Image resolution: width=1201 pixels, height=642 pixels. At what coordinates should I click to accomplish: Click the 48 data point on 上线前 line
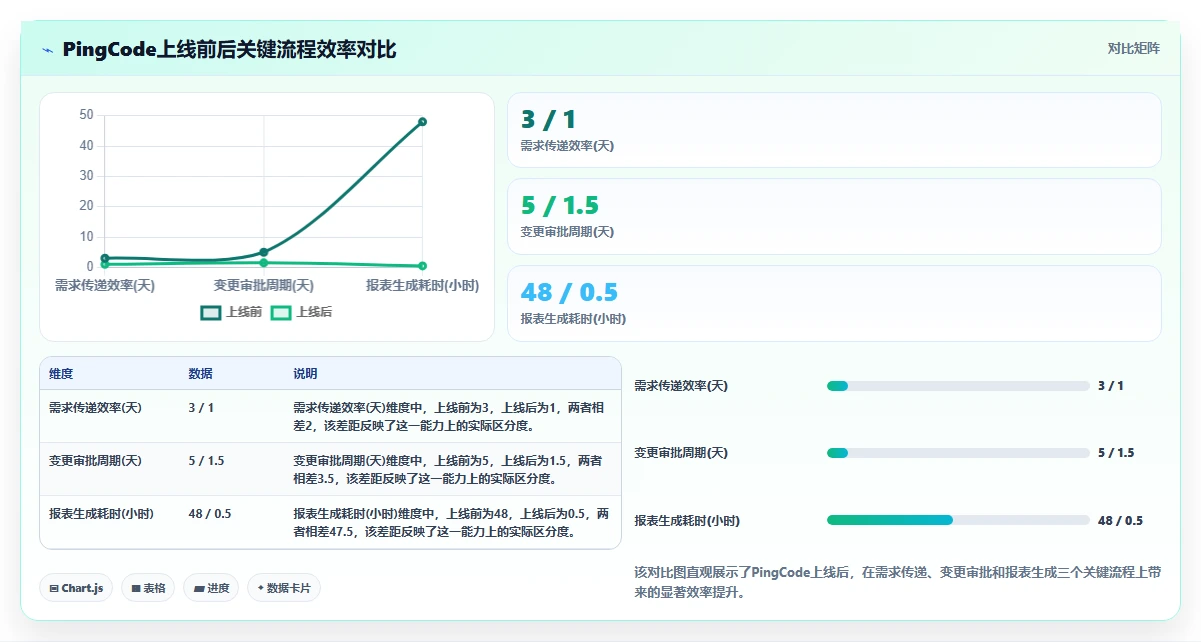click(x=422, y=121)
